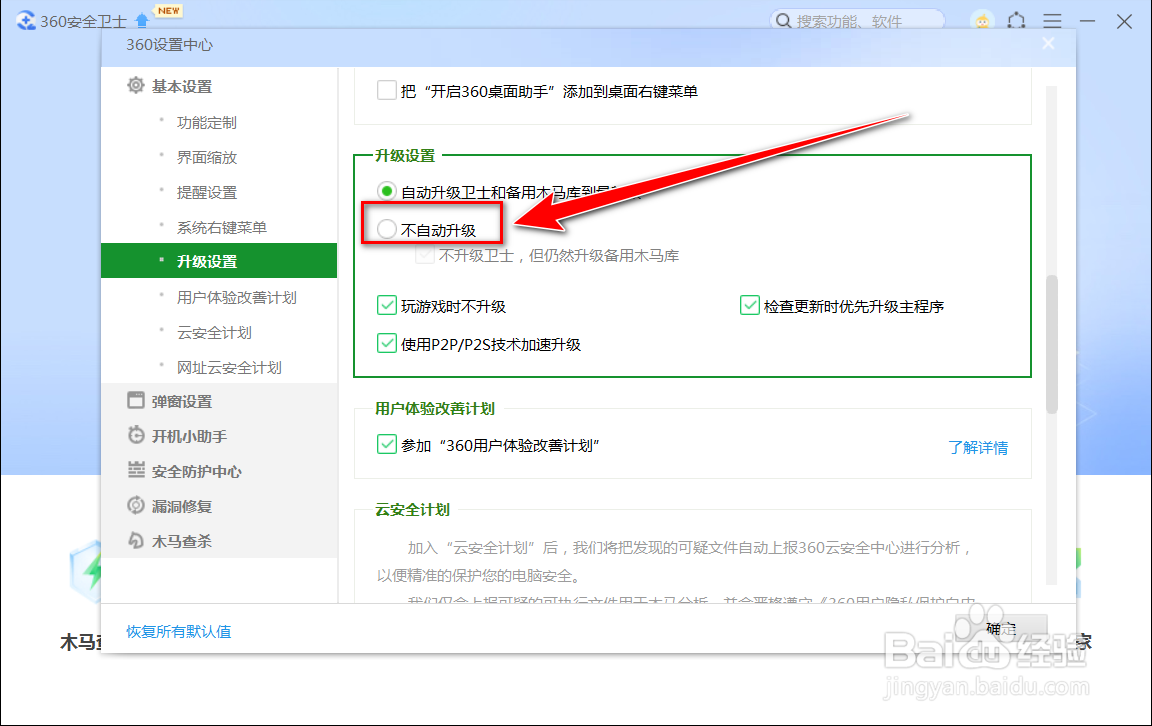Click the gear icon beside 基本设置
The height and width of the screenshot is (726, 1152).
[x=136, y=85]
